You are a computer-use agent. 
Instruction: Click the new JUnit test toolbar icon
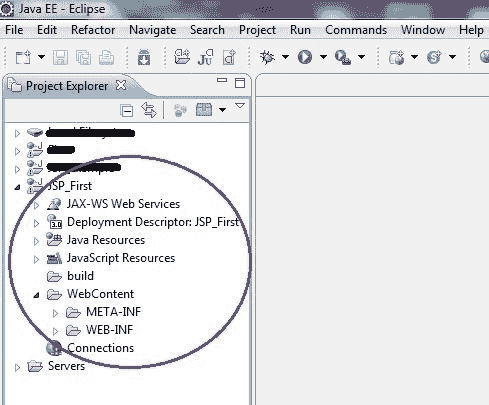click(x=205, y=57)
